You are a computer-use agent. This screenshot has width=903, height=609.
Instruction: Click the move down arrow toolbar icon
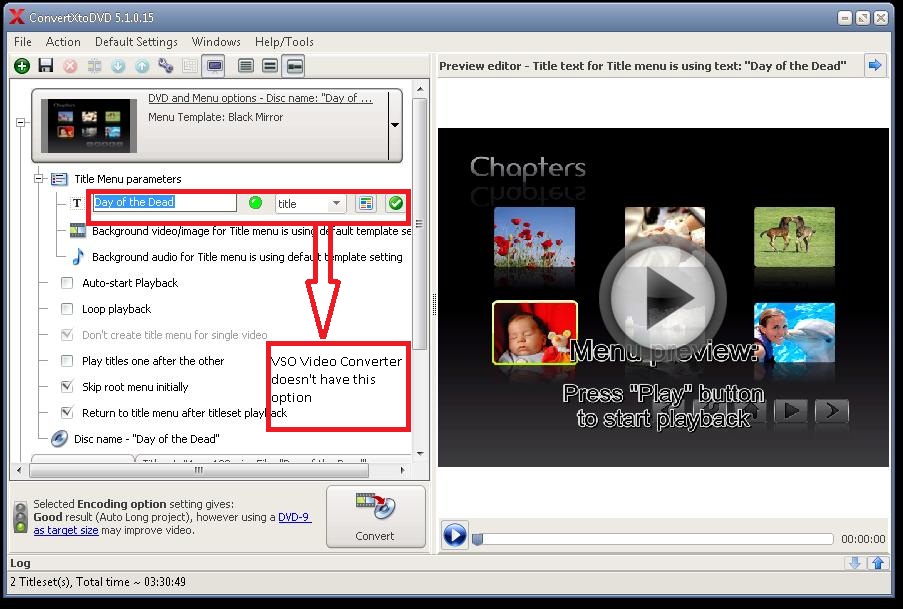tap(118, 66)
